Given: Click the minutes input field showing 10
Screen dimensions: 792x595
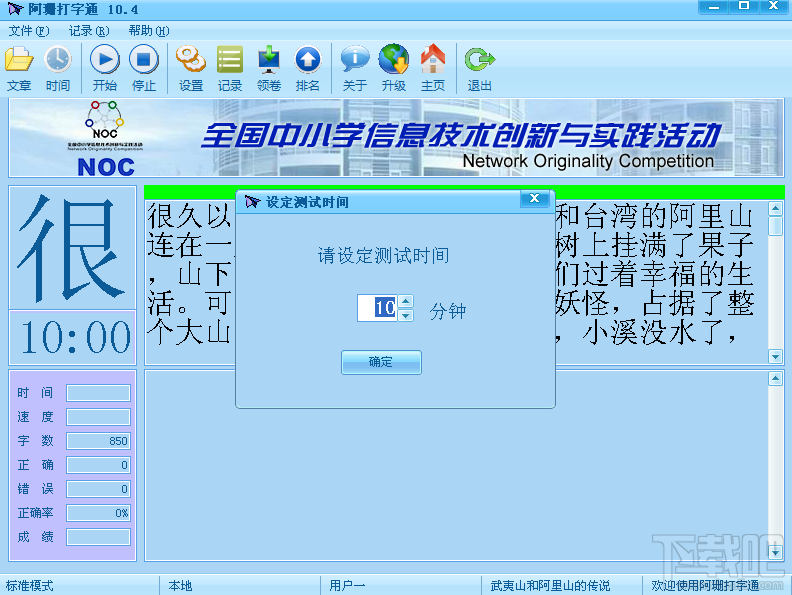Looking at the screenshot, I should pyautogui.click(x=377, y=308).
